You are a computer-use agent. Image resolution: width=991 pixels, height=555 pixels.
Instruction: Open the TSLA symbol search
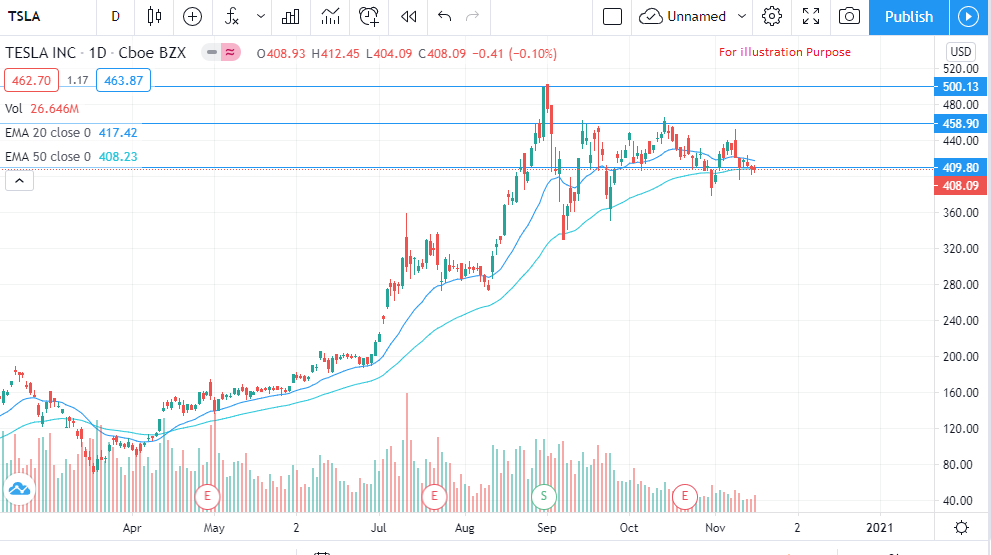click(x=24, y=16)
